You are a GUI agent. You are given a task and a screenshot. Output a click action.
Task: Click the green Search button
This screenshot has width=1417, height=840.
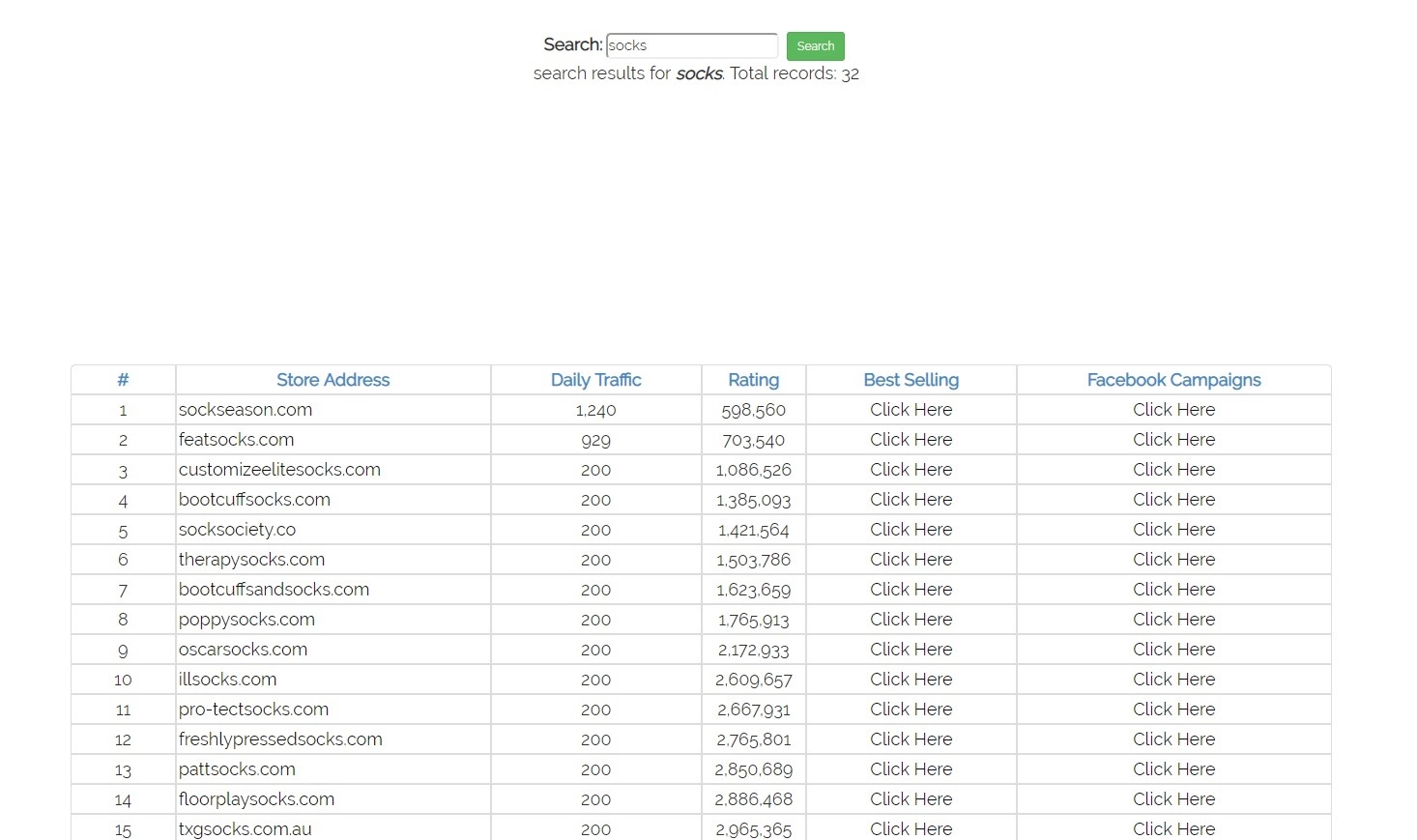(x=815, y=45)
